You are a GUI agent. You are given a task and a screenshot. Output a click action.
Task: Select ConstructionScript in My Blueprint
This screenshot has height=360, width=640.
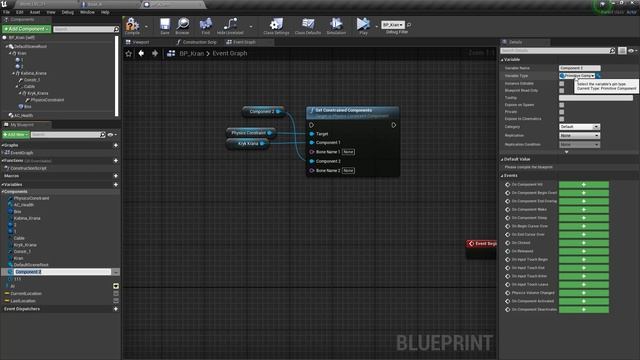(28, 168)
